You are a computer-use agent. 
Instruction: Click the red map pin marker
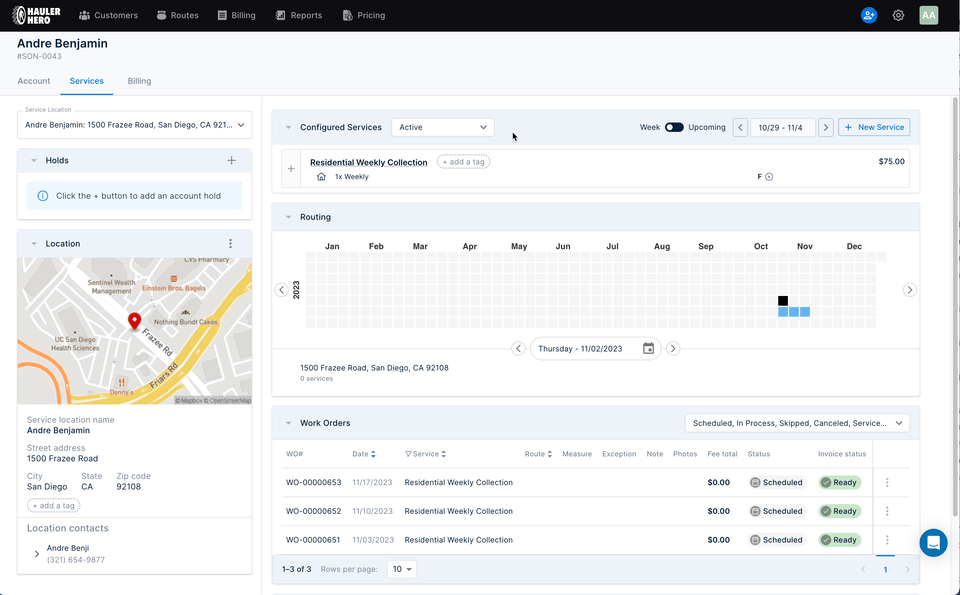(134, 321)
